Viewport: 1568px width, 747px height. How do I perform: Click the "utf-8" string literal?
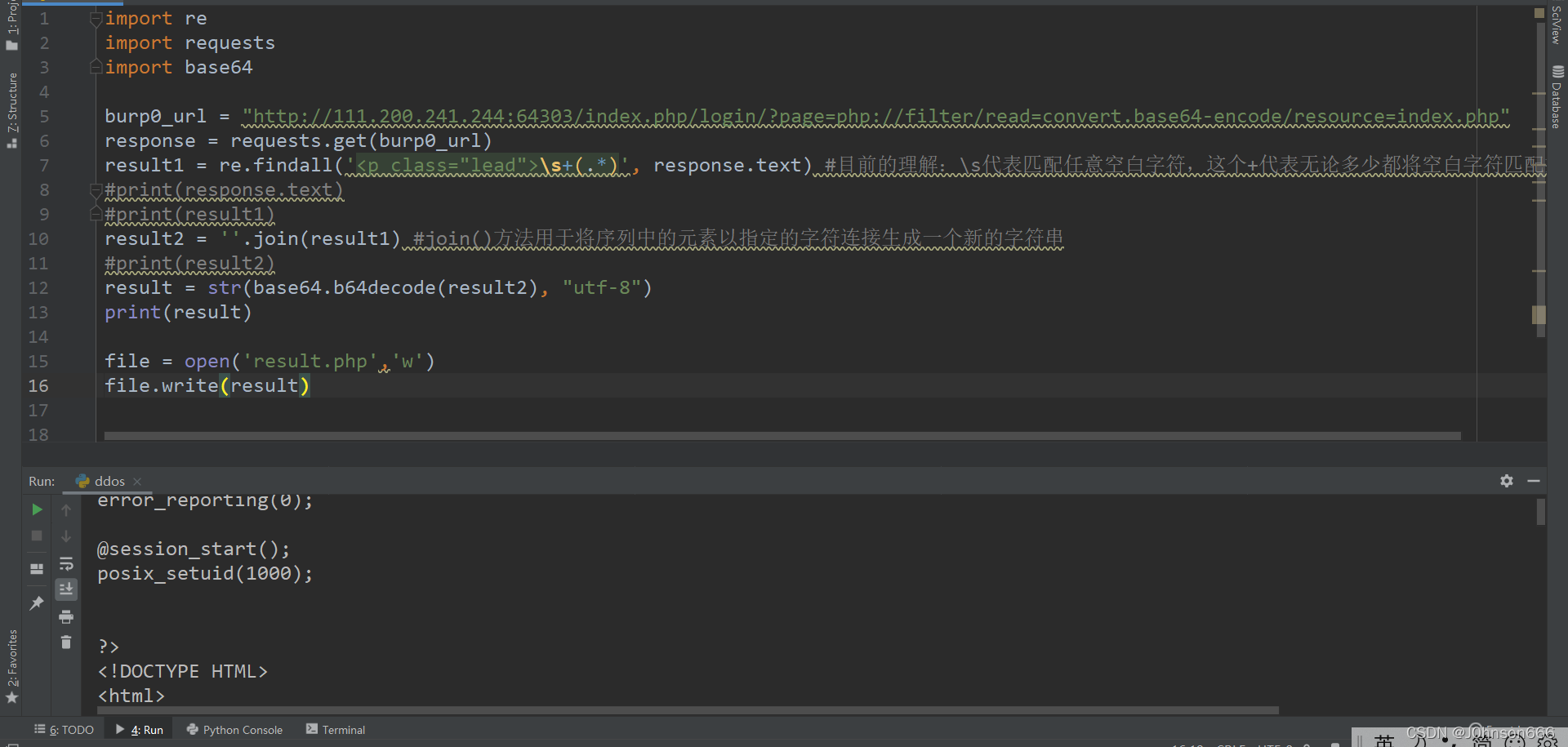pyautogui.click(x=601, y=288)
